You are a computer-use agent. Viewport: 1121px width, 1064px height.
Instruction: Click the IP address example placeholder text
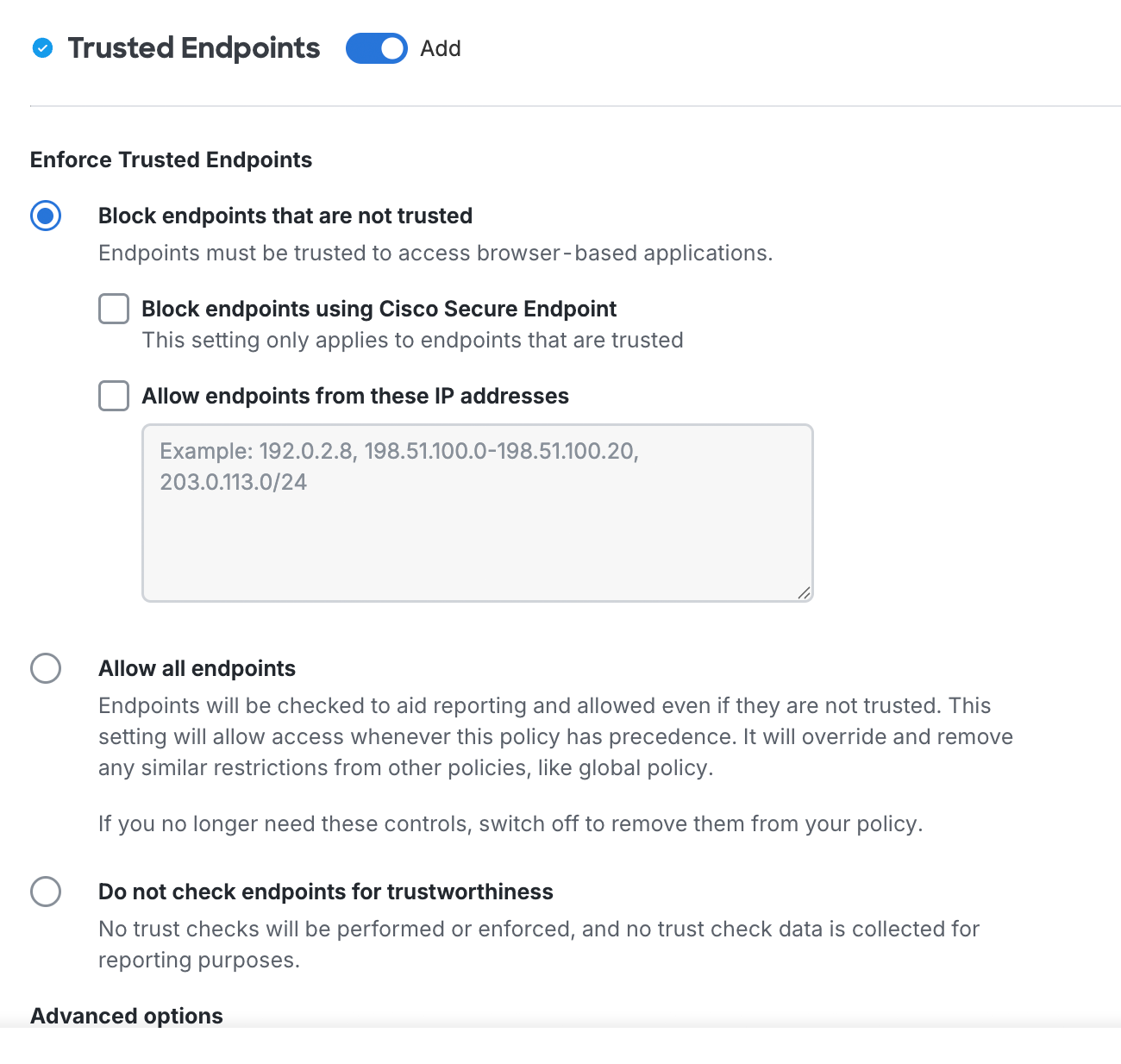pyautogui.click(x=398, y=451)
